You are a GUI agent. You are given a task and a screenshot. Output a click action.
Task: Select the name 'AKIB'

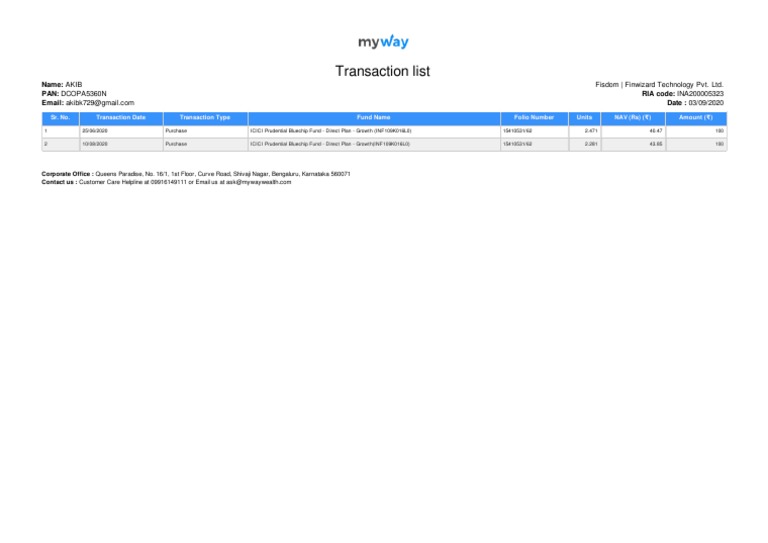click(x=74, y=85)
